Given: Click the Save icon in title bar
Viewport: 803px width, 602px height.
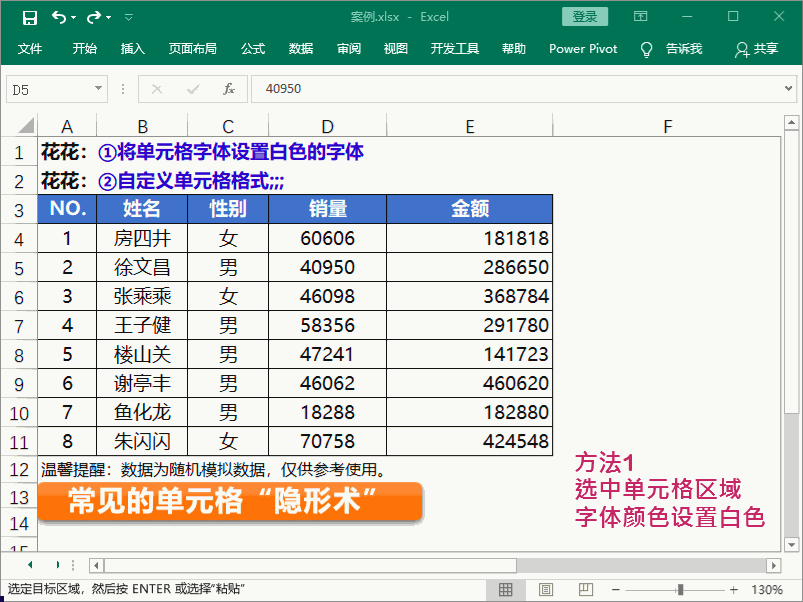Looking at the screenshot, I should click(x=30, y=18).
